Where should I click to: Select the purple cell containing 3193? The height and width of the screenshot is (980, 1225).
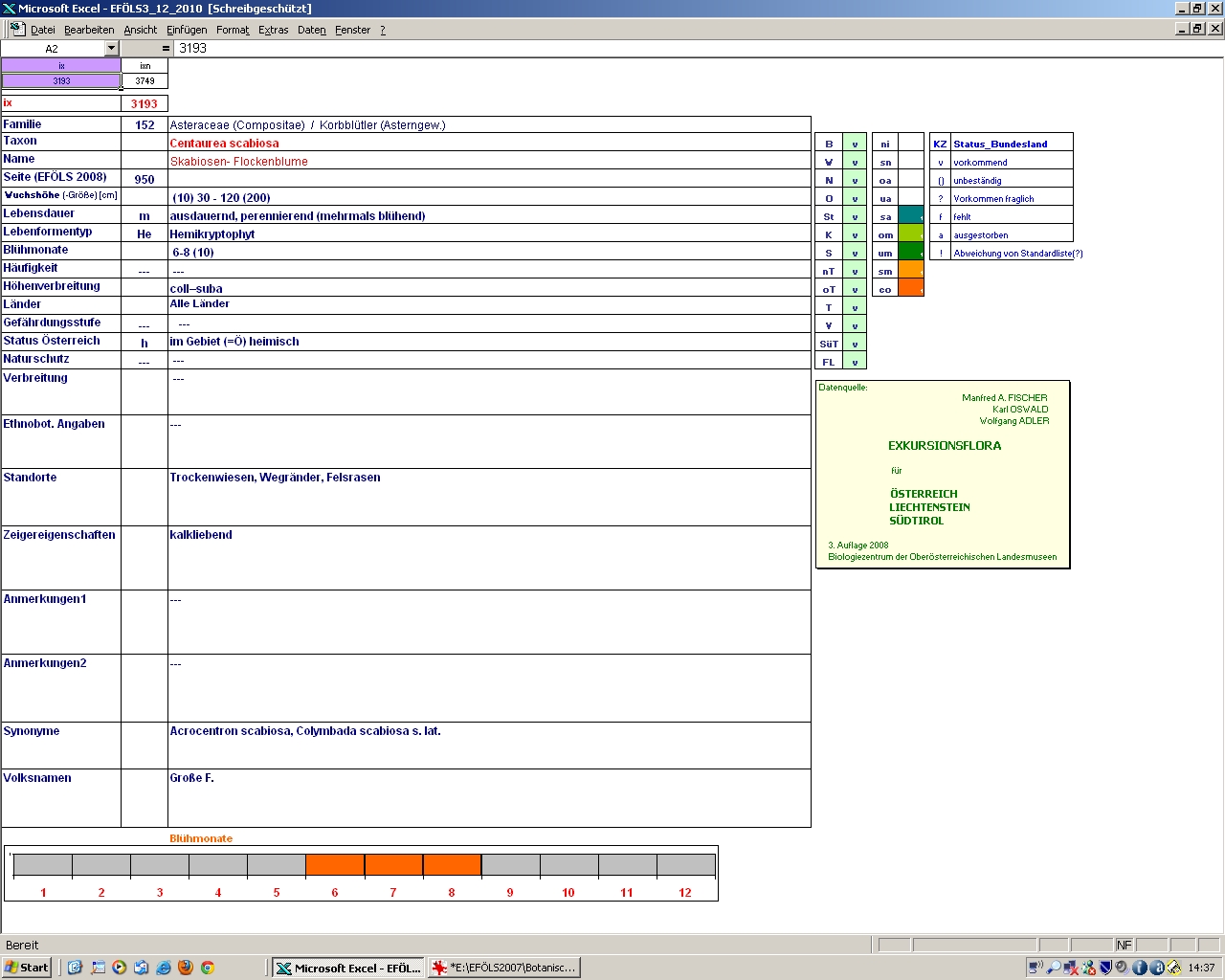61,81
